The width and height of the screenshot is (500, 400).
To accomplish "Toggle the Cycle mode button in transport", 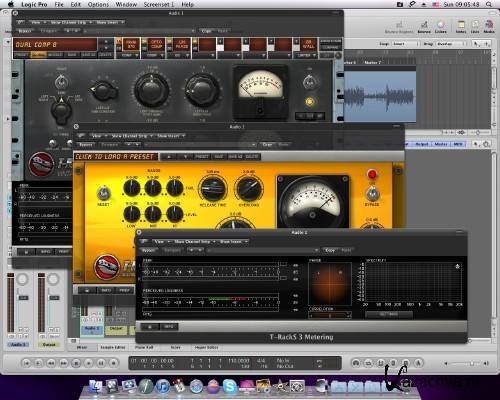I will click(368, 363).
